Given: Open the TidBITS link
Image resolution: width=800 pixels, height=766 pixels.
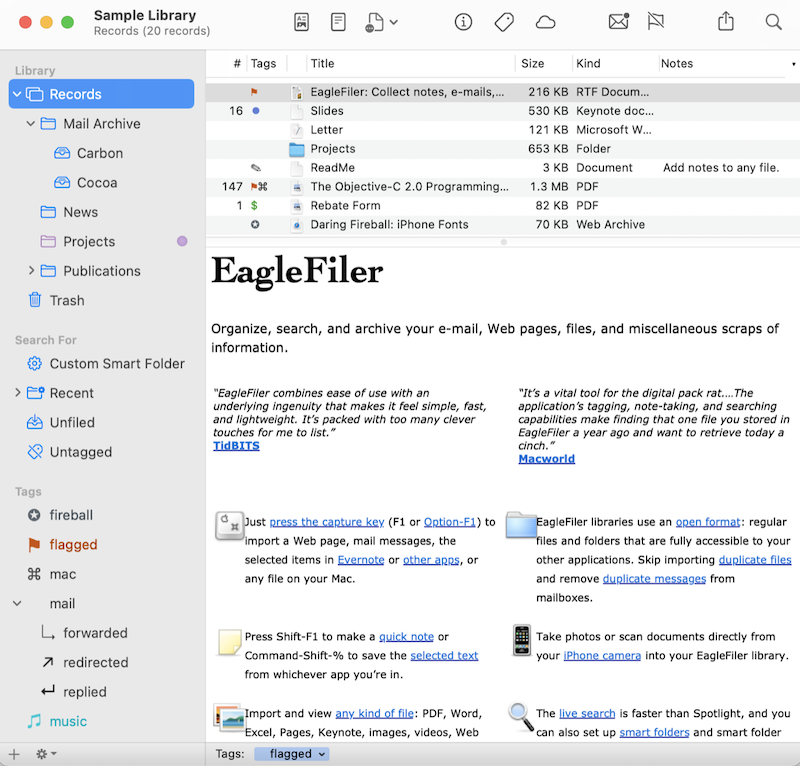Looking at the screenshot, I should tap(236, 445).
